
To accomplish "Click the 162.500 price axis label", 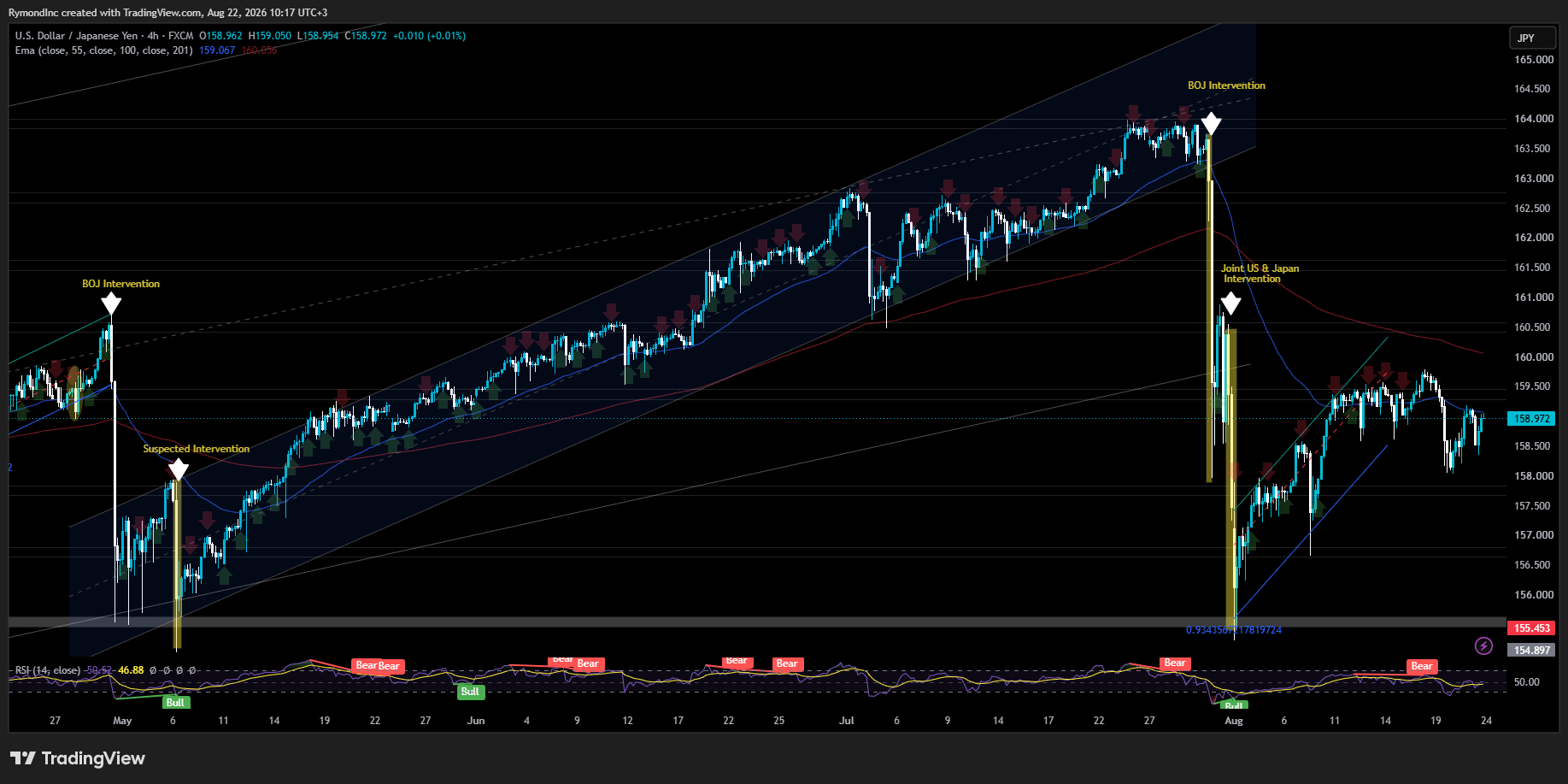I will 1534,209.
